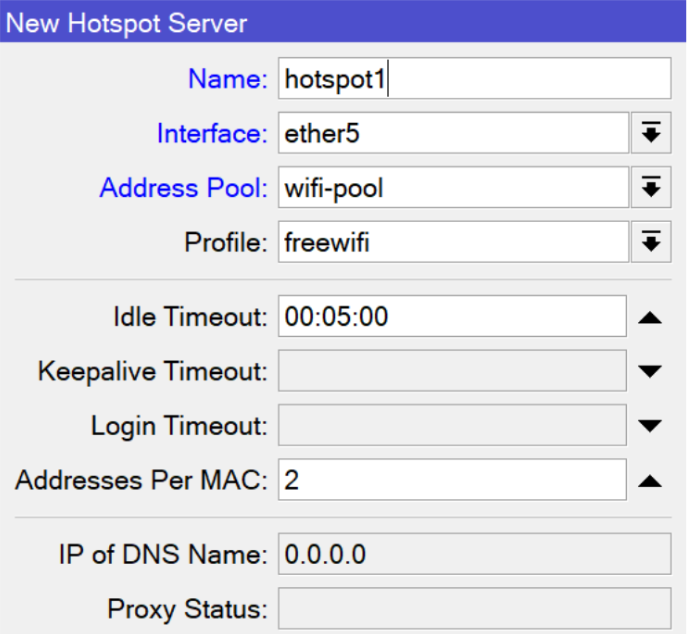Click the empty Keepalive Timeout field

click(x=452, y=371)
